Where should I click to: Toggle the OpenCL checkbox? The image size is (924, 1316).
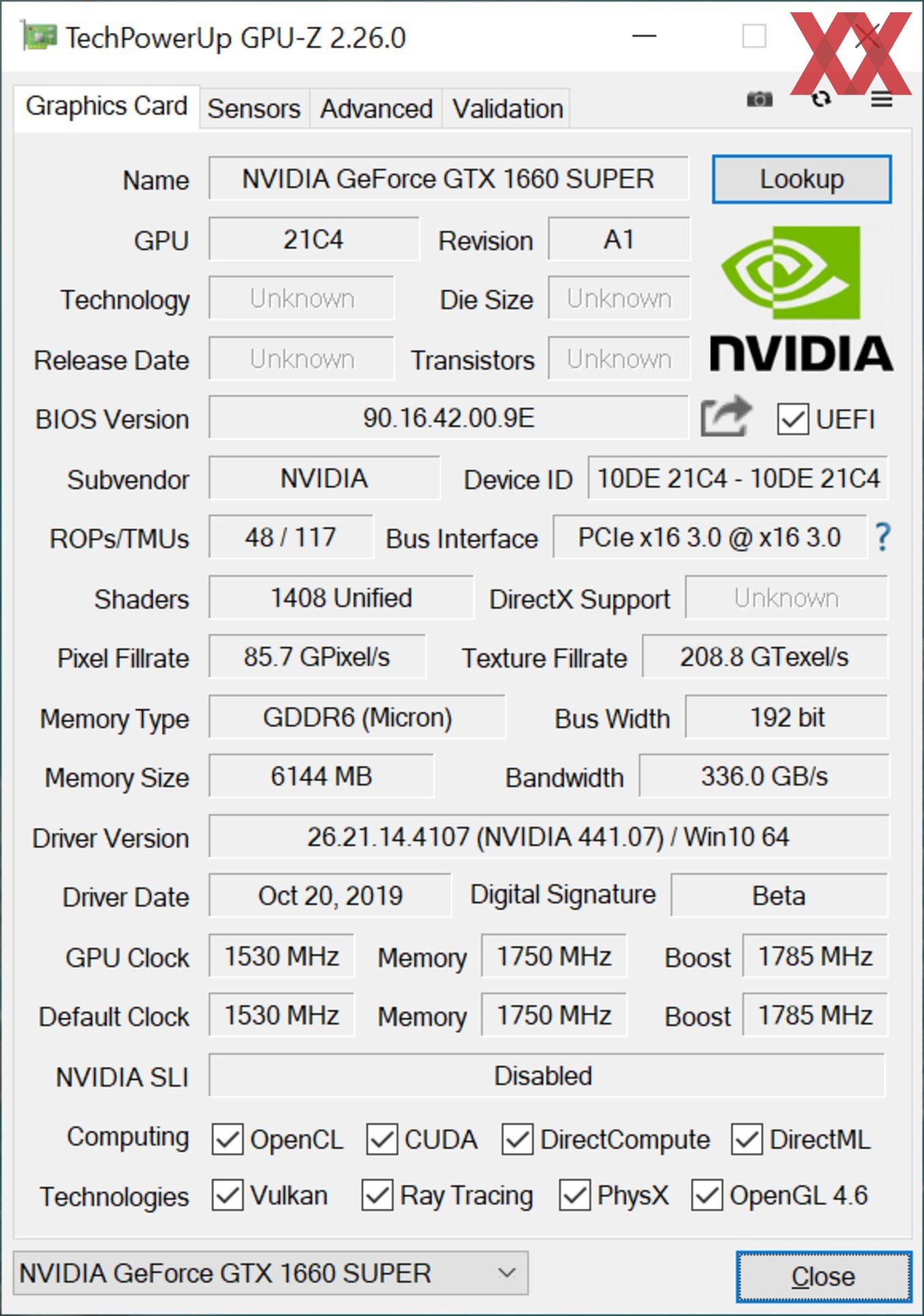coord(227,1139)
